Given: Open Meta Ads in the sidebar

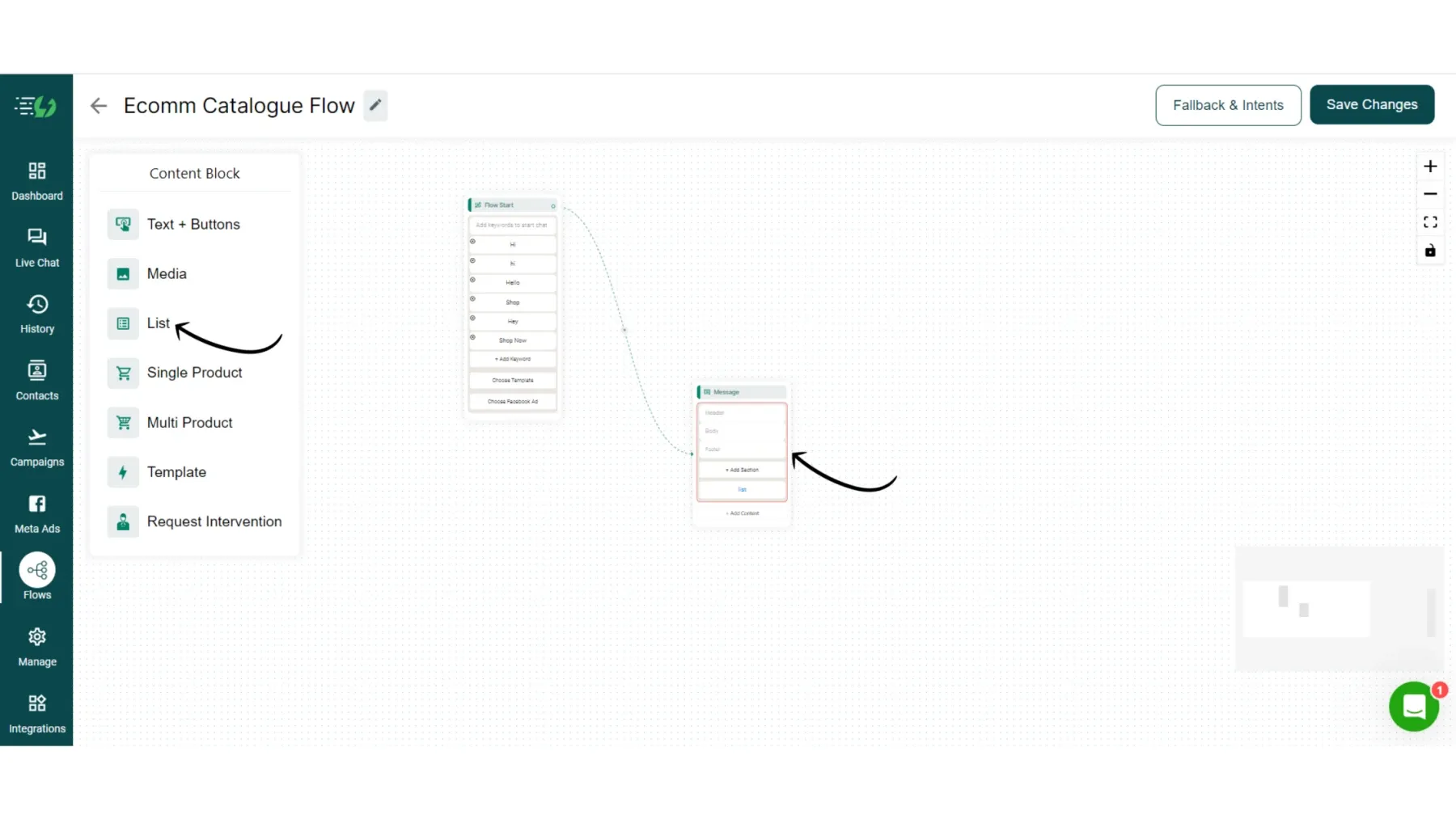Looking at the screenshot, I should point(36,513).
